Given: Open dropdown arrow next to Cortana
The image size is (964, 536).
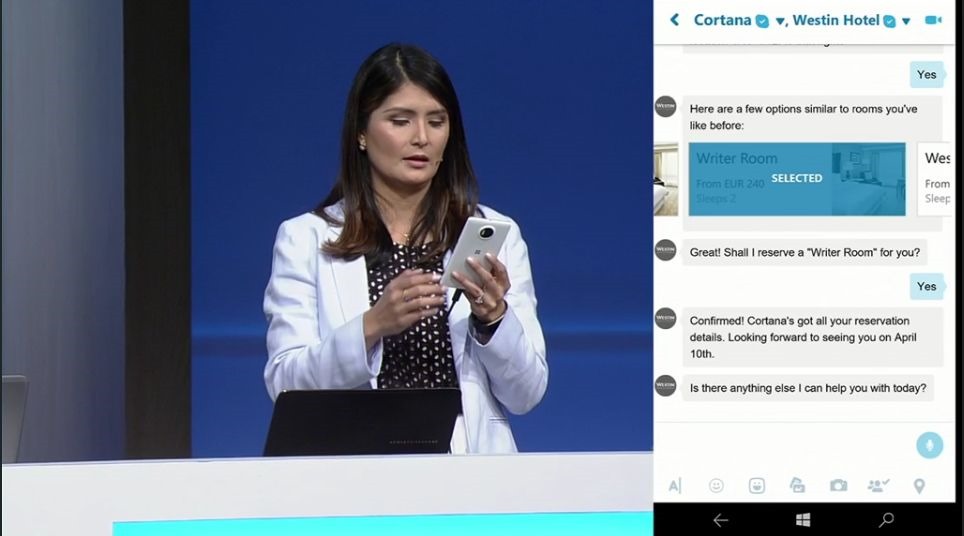Looking at the screenshot, I should pos(780,22).
